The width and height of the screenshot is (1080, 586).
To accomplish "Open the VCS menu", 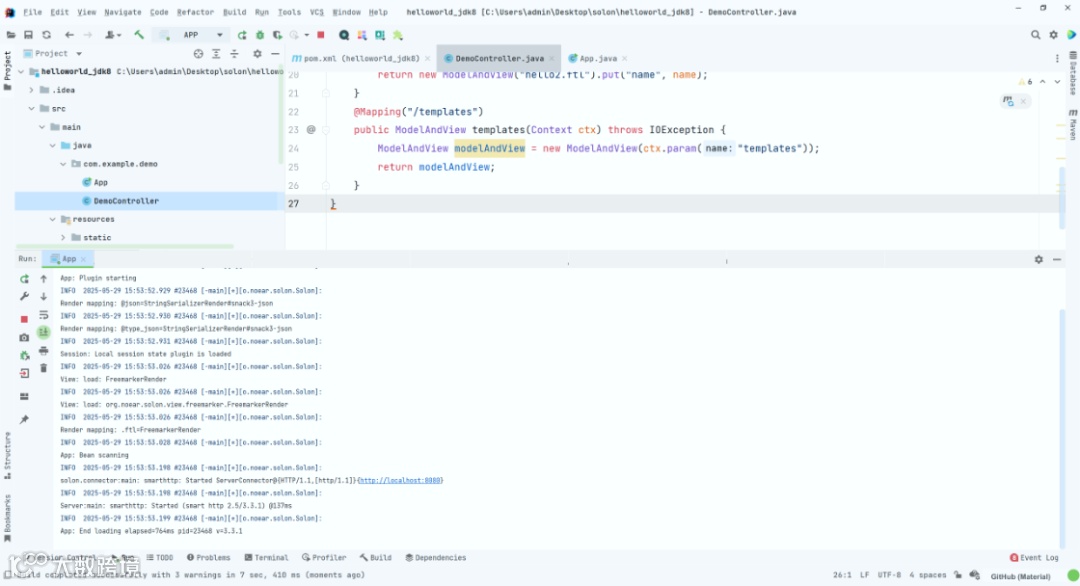I will pos(316,12).
